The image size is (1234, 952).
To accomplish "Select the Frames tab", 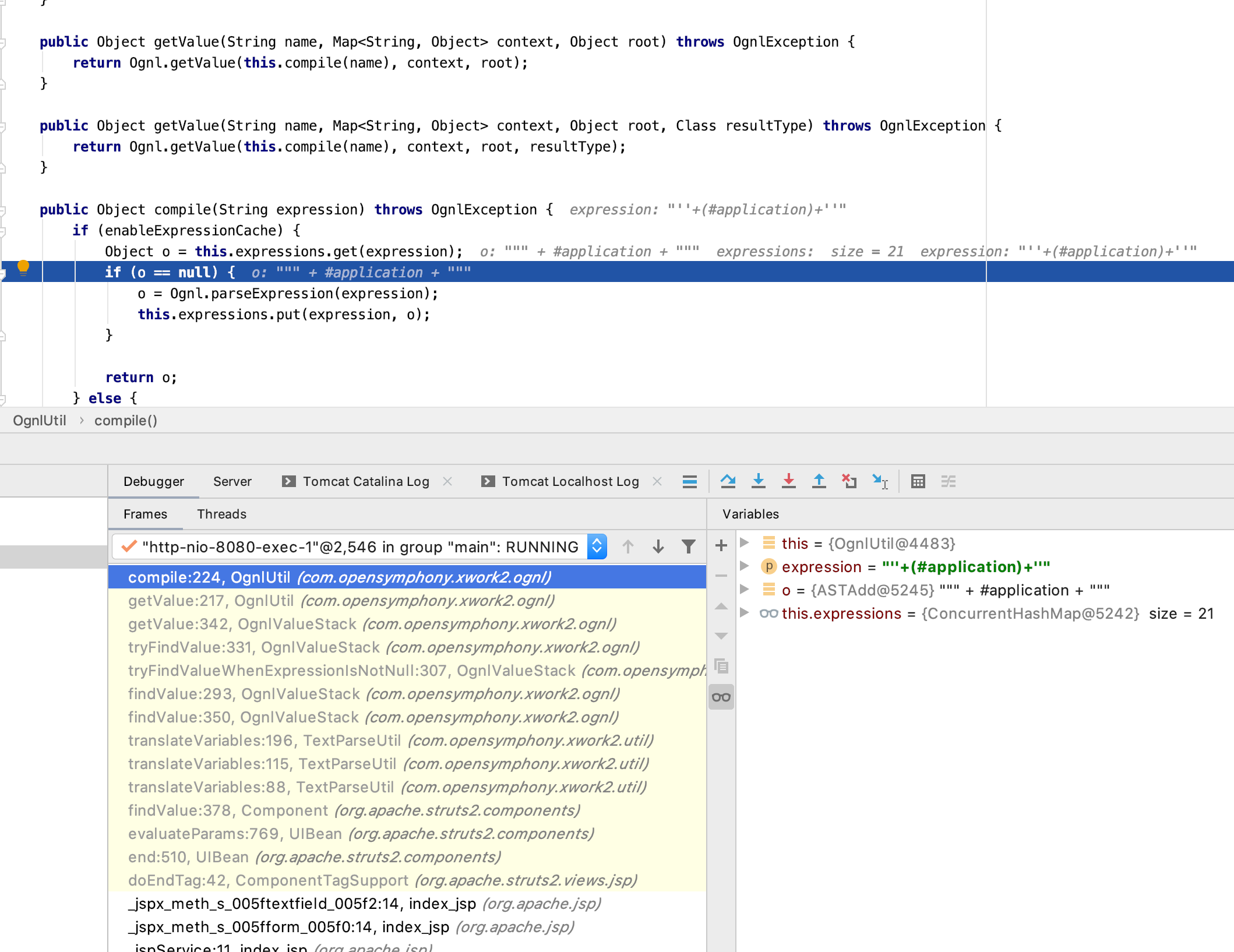I will tap(145, 514).
